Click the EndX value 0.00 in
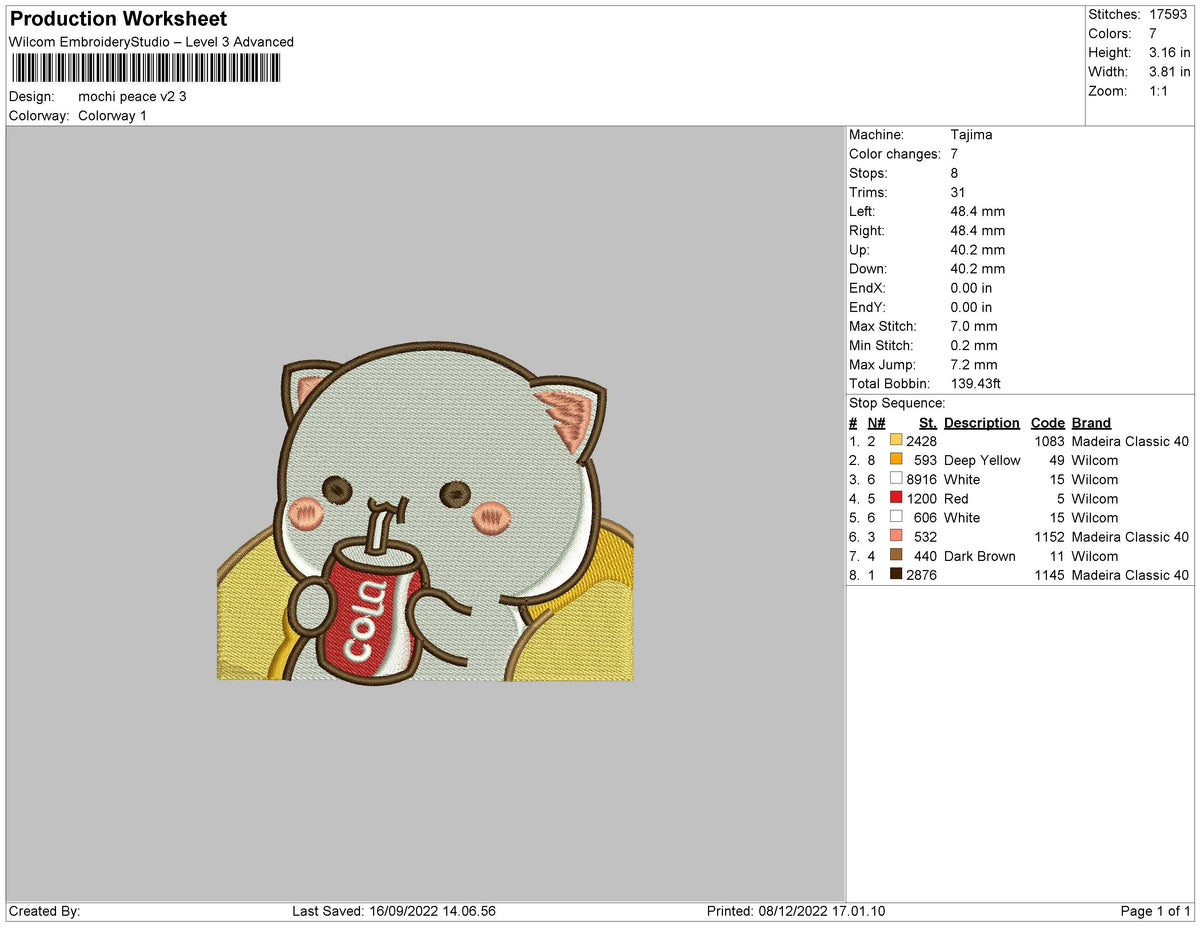 click(971, 288)
